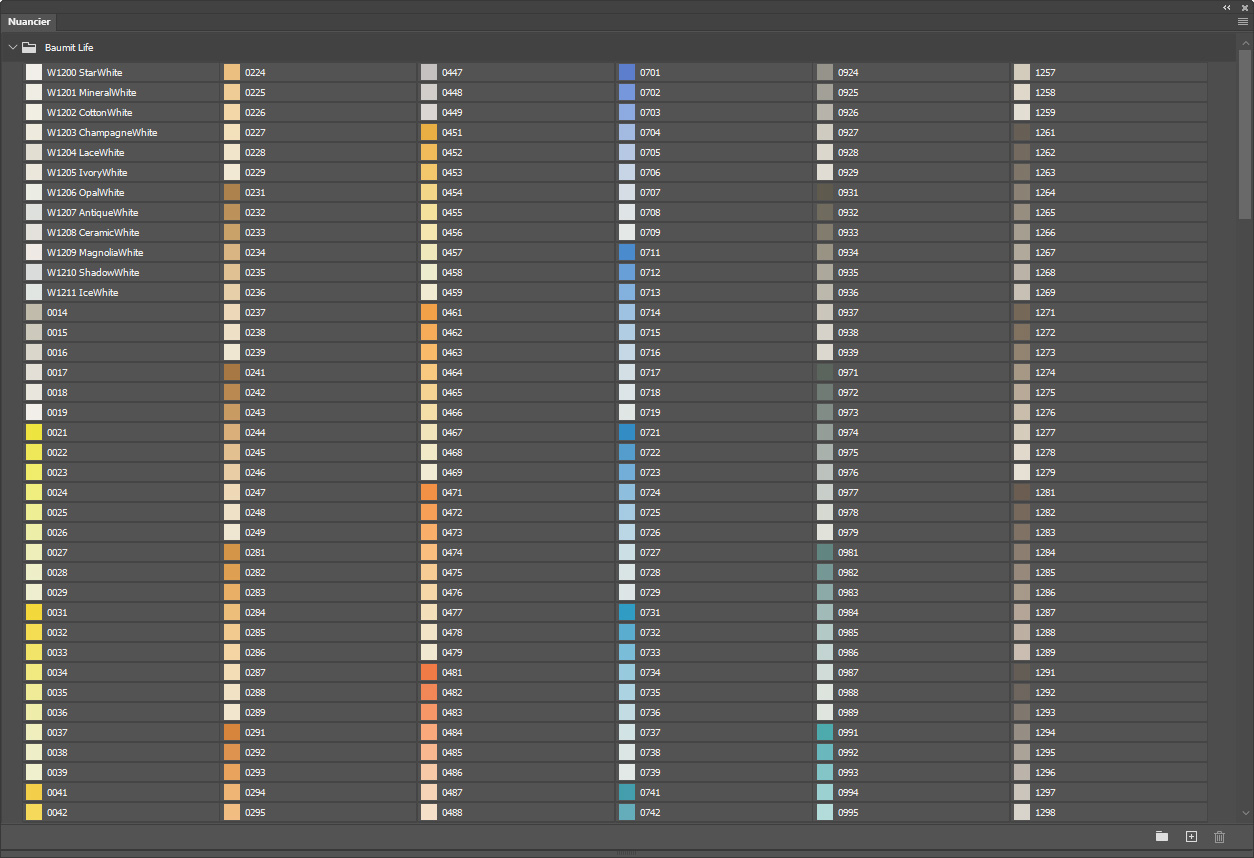Image resolution: width=1254 pixels, height=858 pixels.
Task: Click the text 1279
Action: click(x=1046, y=472)
